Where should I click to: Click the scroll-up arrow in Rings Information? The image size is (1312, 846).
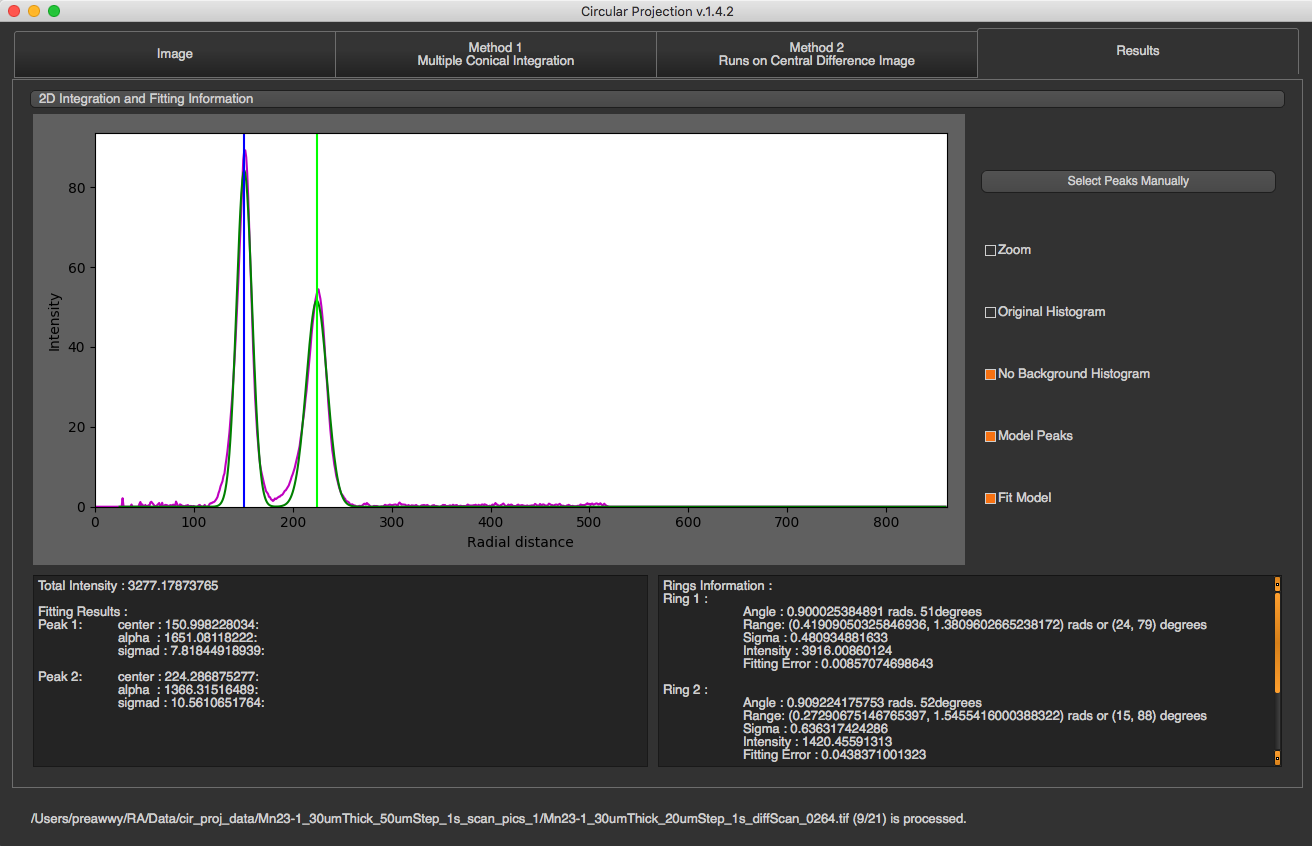1277,582
